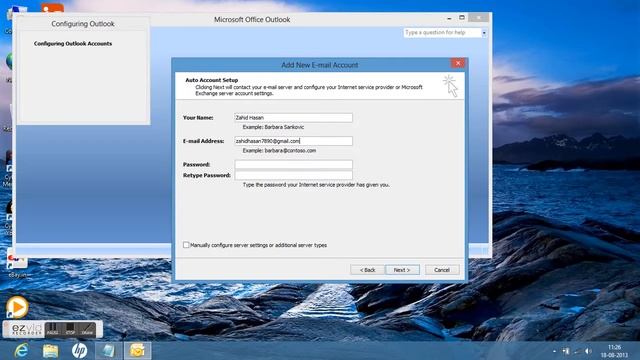Image resolution: width=640 pixels, height=360 pixels.
Task: Click the taskbar icon left of Outlook
Action: [109, 351]
